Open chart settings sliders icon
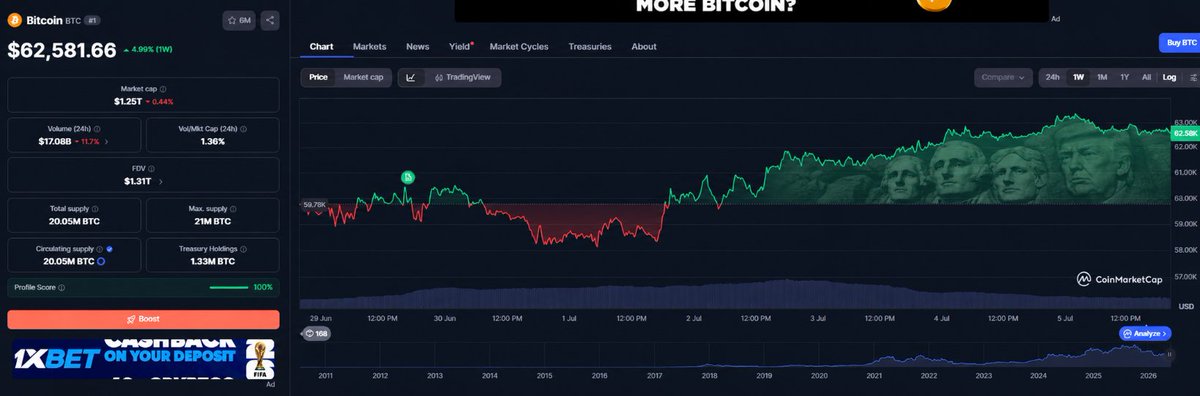Viewport: 1200px width, 396px height. coord(1193,77)
